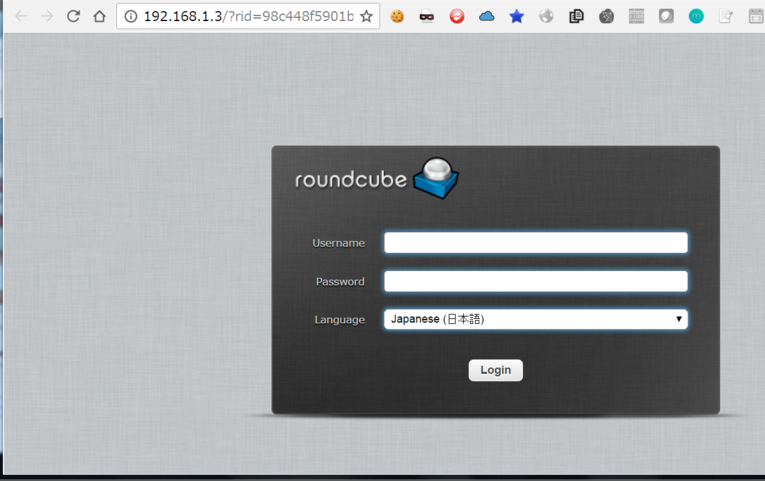
Task: Open the red circular arrows extension
Action: pos(457,17)
